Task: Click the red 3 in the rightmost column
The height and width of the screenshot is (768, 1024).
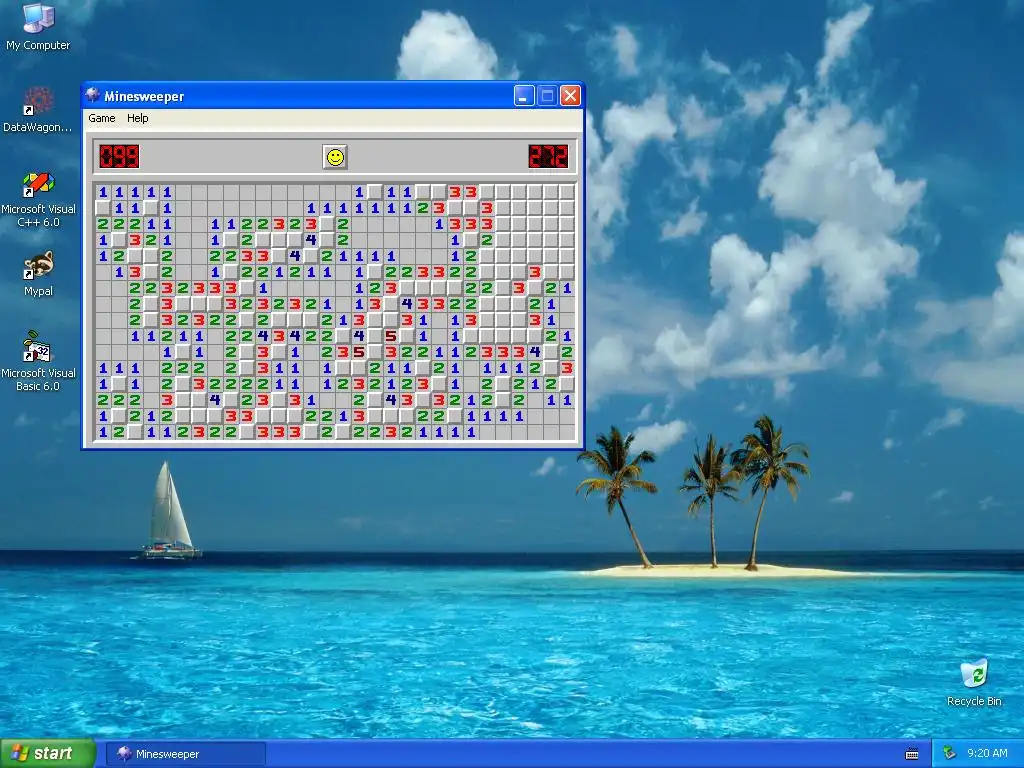Action: coord(567,368)
